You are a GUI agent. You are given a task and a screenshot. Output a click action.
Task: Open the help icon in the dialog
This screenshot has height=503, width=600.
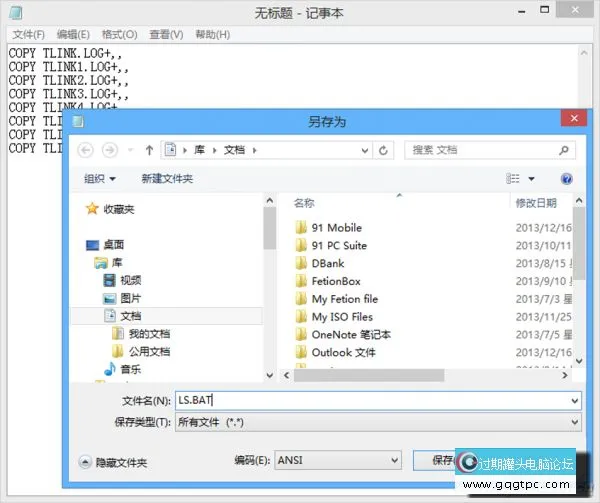click(x=566, y=179)
